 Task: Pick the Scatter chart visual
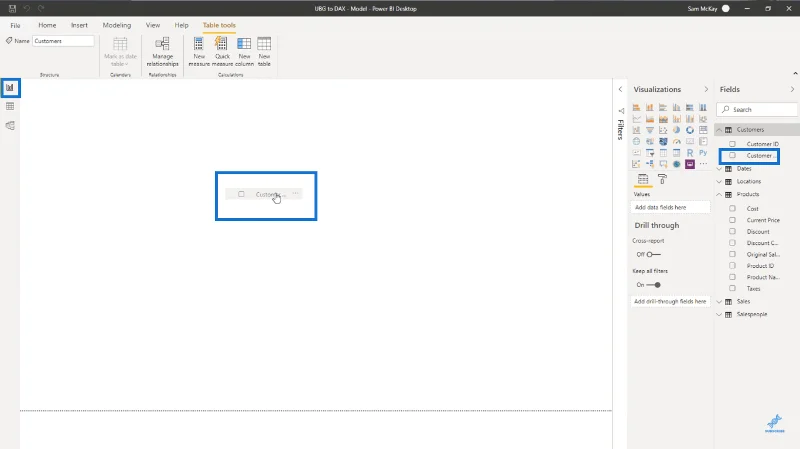coord(663,130)
